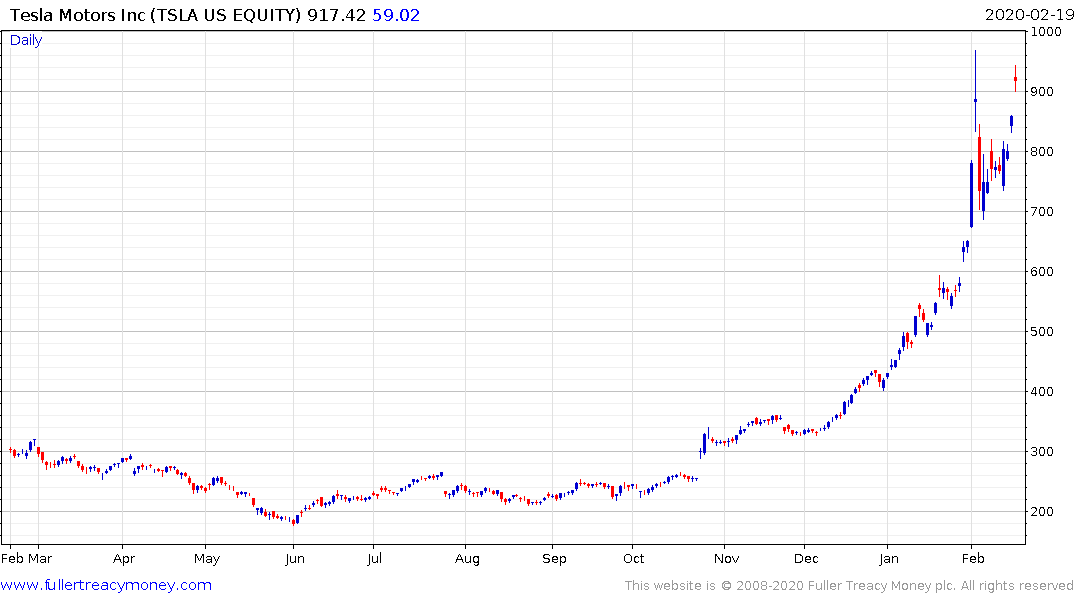The height and width of the screenshot is (600, 1075).
Task: Click the tall blue candle peaking near 970
Action: pos(976,91)
